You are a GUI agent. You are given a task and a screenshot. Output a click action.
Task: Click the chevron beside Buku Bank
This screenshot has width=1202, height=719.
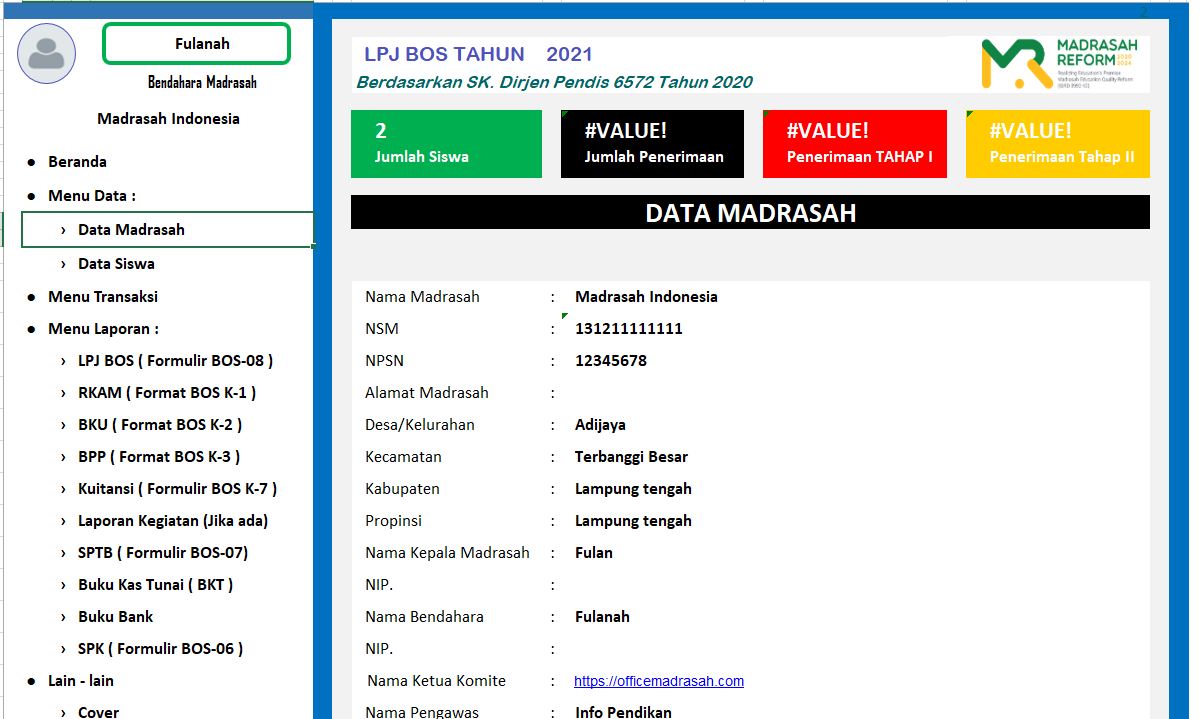coord(63,616)
